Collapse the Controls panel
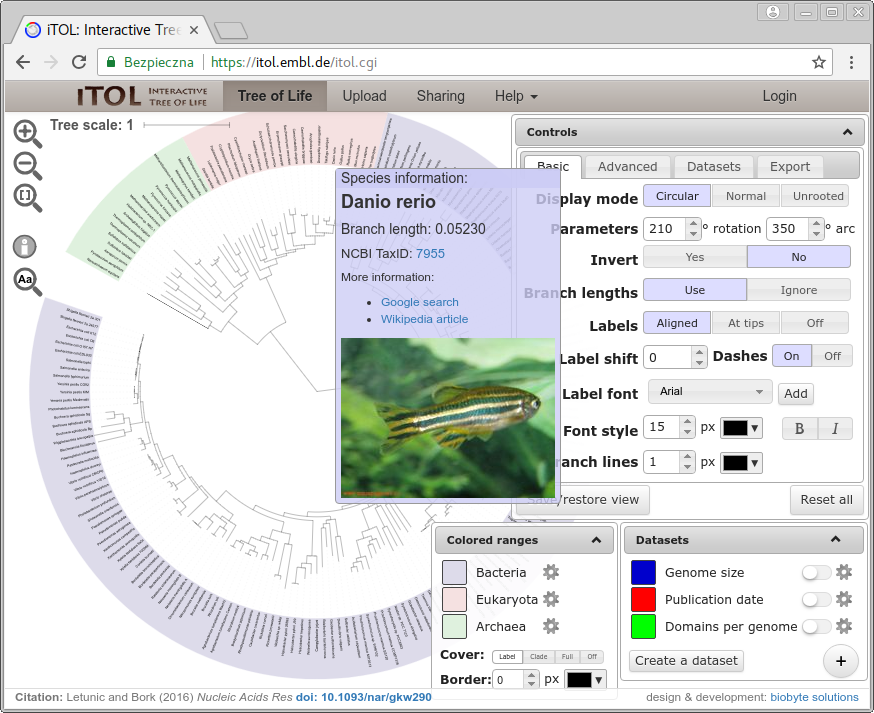 (x=846, y=132)
